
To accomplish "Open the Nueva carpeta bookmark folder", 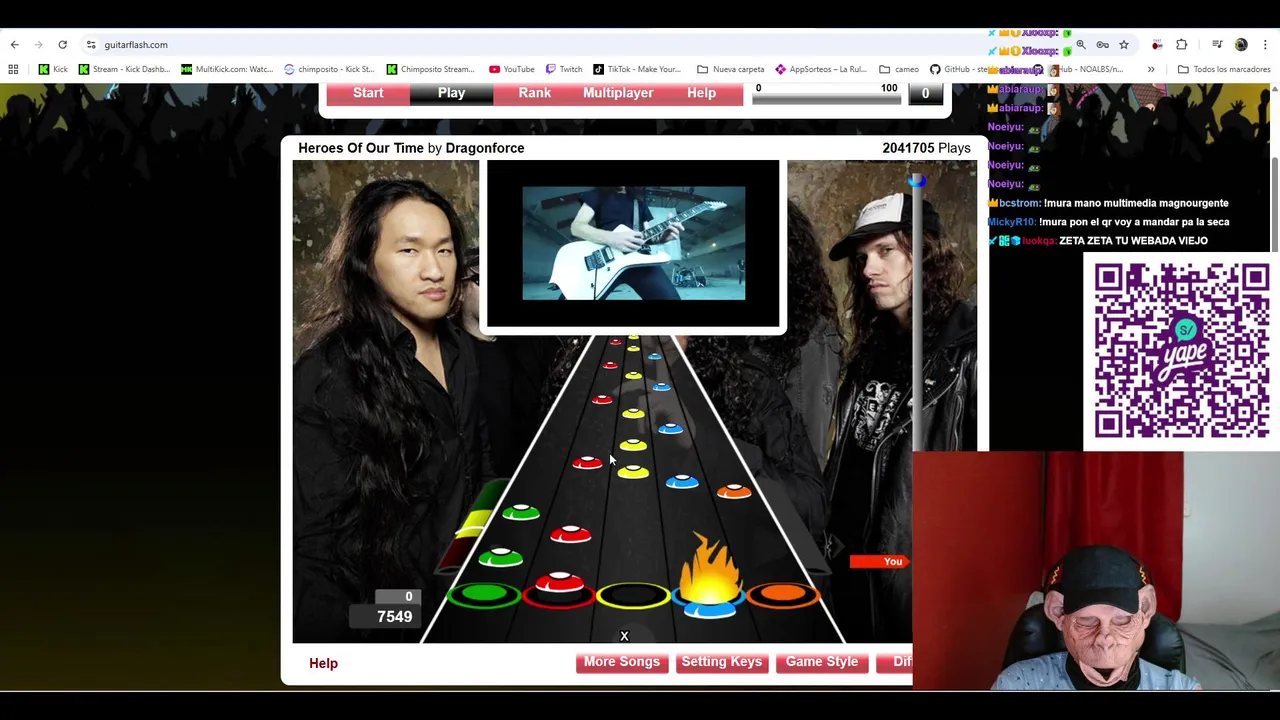I will coord(731,69).
